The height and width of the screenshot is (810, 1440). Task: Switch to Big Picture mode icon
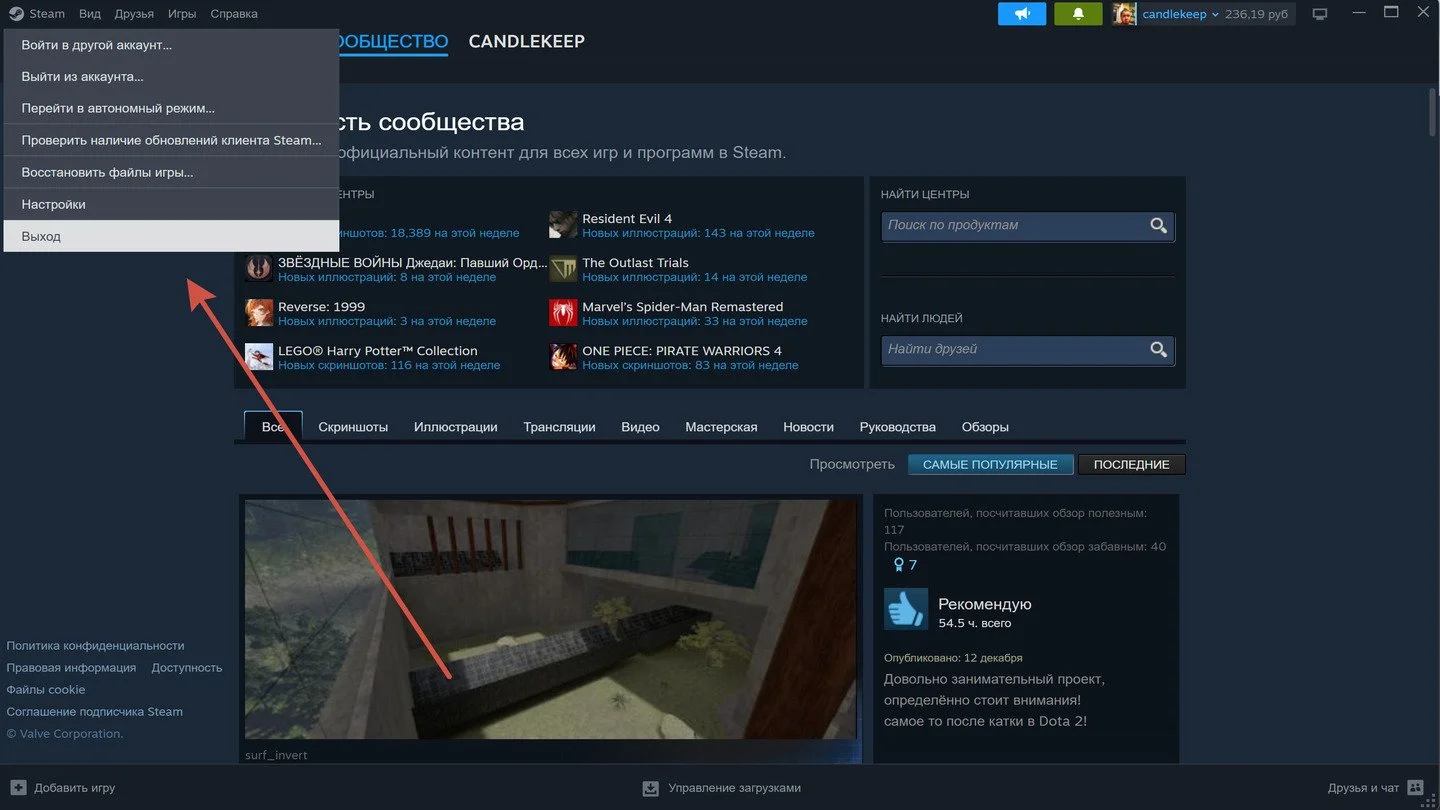click(1320, 14)
